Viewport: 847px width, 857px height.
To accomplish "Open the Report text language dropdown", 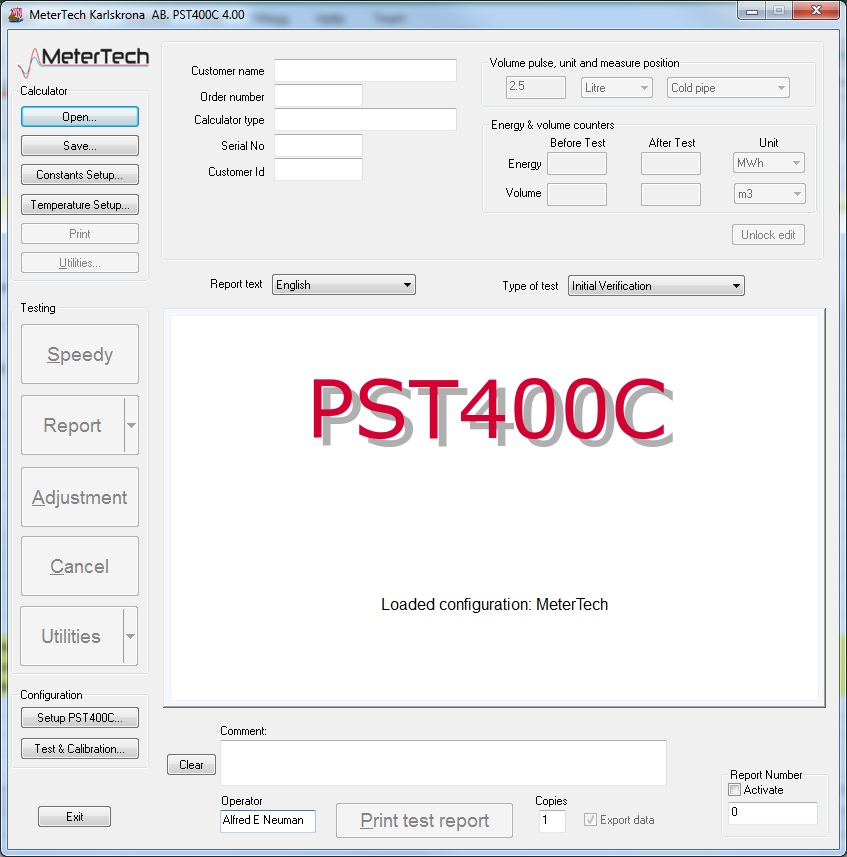I will tap(344, 285).
